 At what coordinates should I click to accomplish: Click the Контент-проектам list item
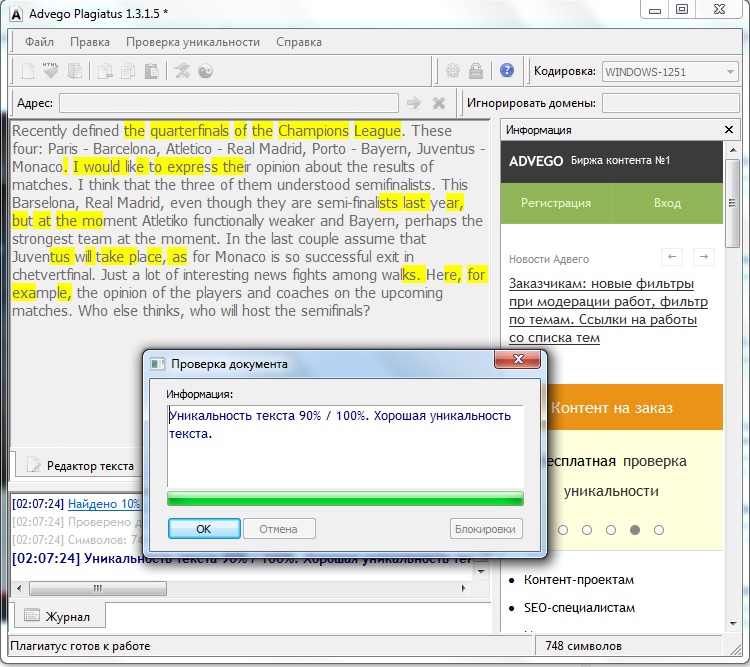click(x=579, y=580)
